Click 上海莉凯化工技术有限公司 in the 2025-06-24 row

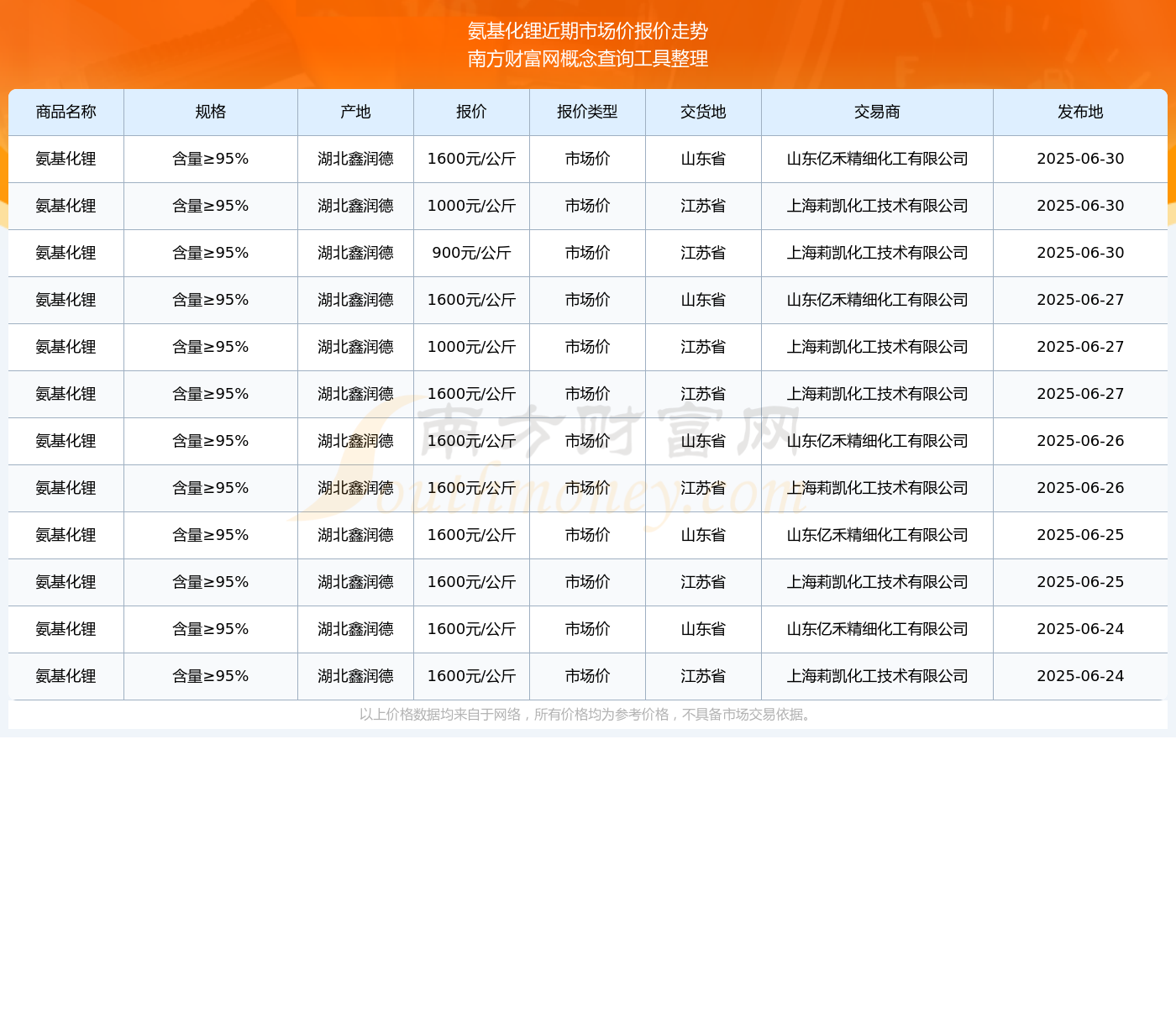pos(877,676)
